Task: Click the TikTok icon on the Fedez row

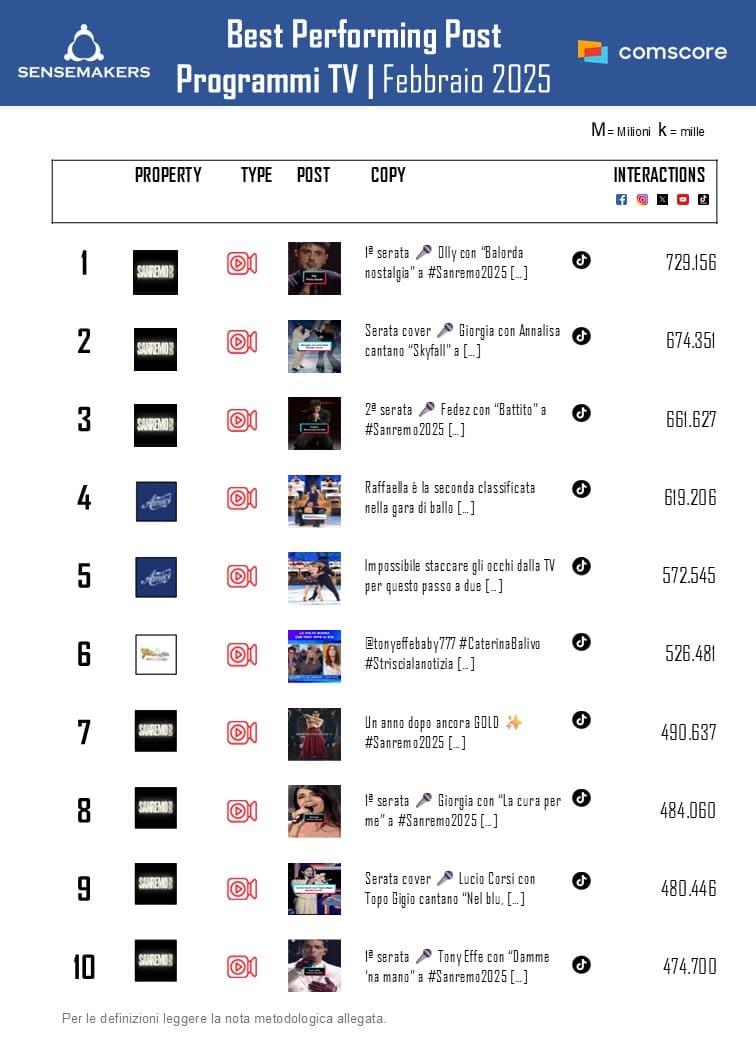Action: tap(581, 413)
